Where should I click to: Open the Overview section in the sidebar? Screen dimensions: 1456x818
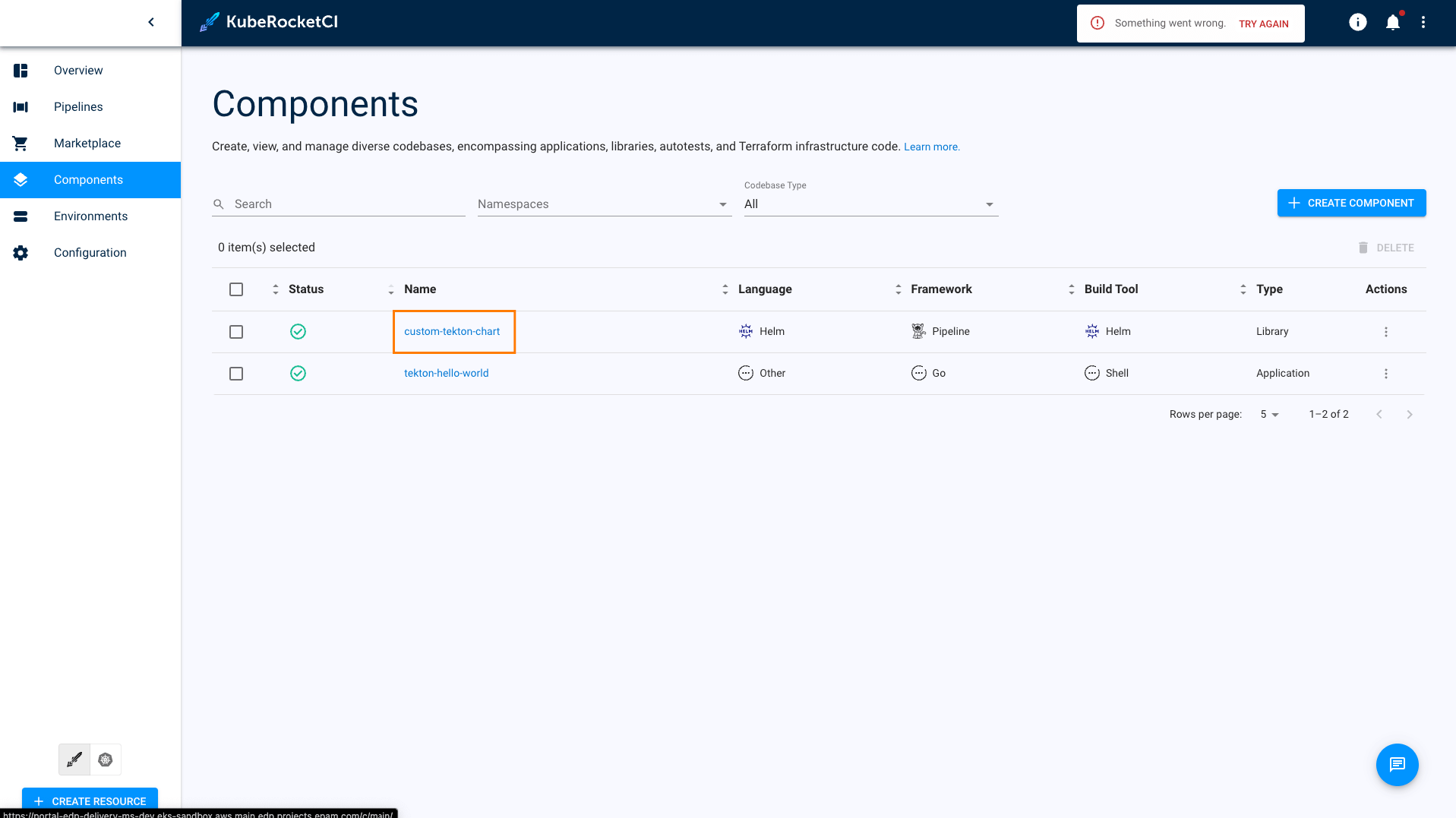(77, 70)
